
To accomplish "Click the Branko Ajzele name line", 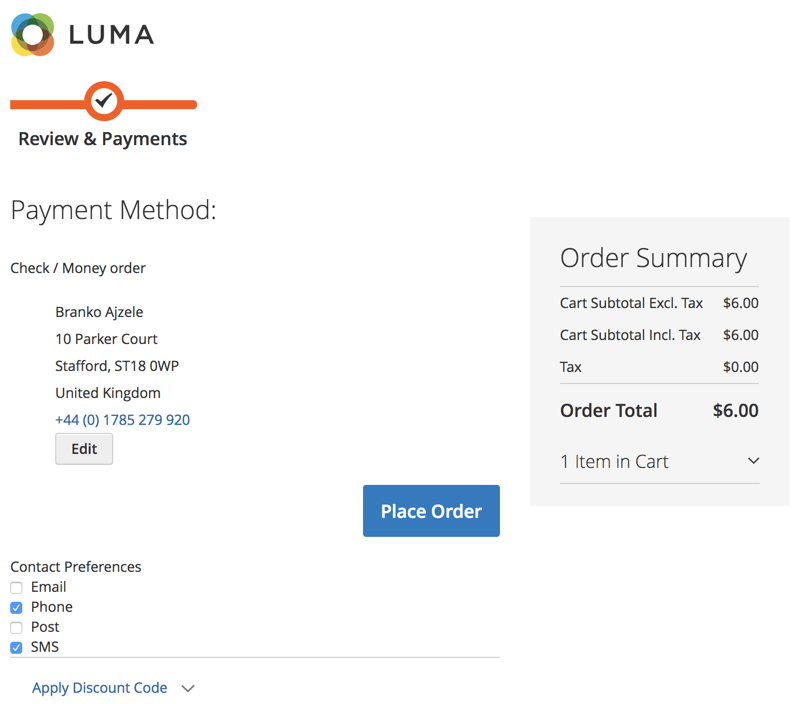I will click(99, 312).
